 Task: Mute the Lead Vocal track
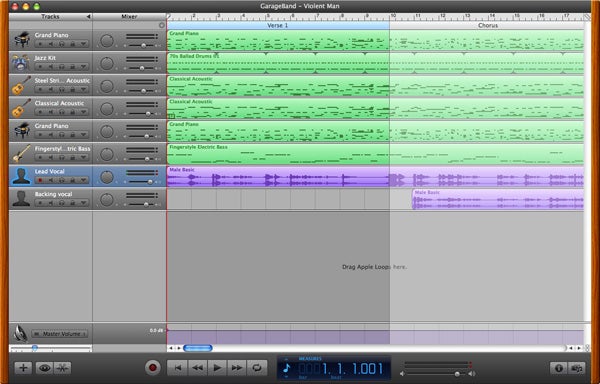51,180
